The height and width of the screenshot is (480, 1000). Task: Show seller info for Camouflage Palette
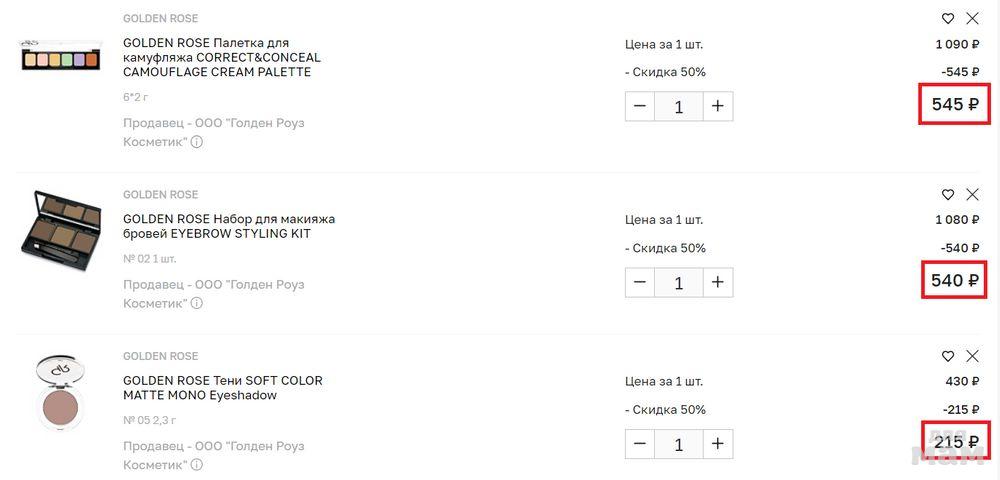pos(197,142)
